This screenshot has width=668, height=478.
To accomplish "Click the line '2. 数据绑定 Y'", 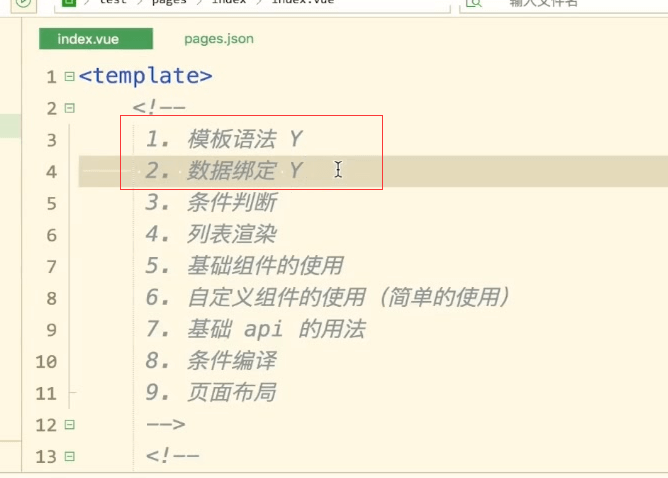I will pos(224,170).
